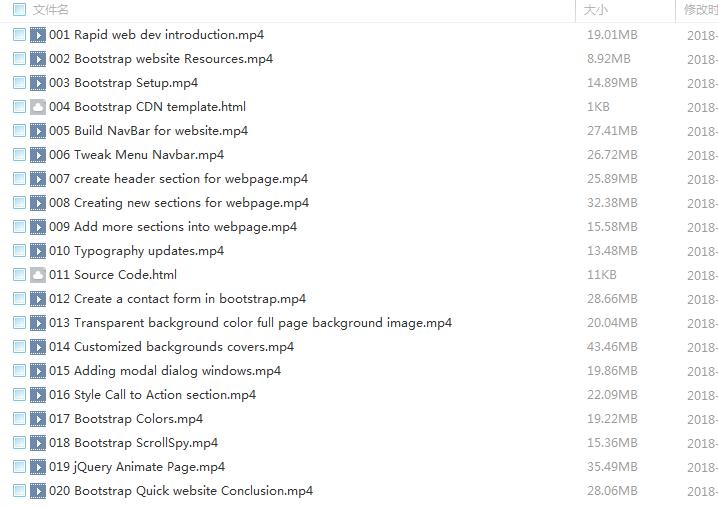The width and height of the screenshot is (718, 507).
Task: Click video icon of 002 Bootstrap website Resources.mp4
Action: 38,59
